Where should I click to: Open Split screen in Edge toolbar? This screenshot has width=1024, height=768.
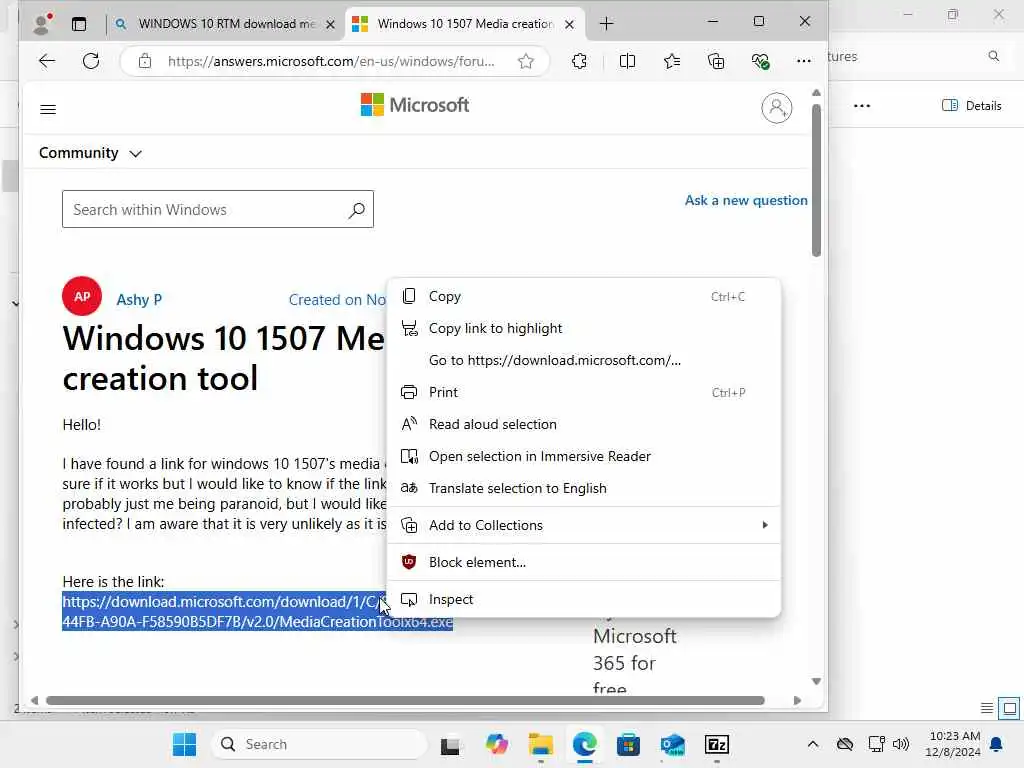(627, 61)
